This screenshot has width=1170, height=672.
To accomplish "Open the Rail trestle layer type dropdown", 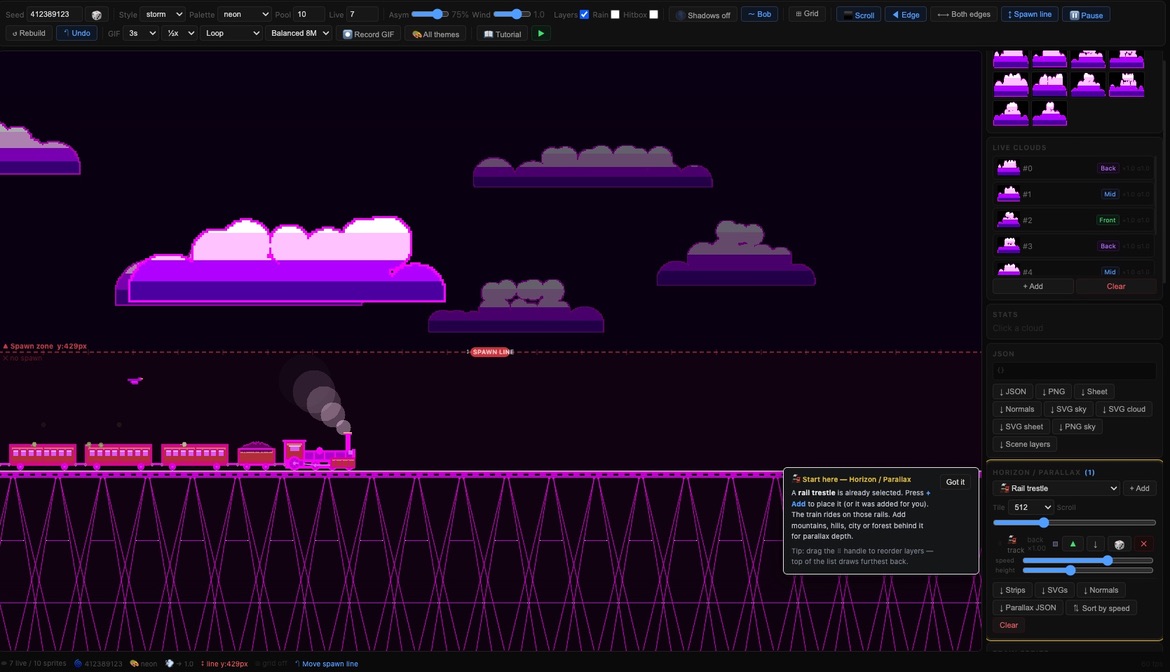I will [1057, 489].
